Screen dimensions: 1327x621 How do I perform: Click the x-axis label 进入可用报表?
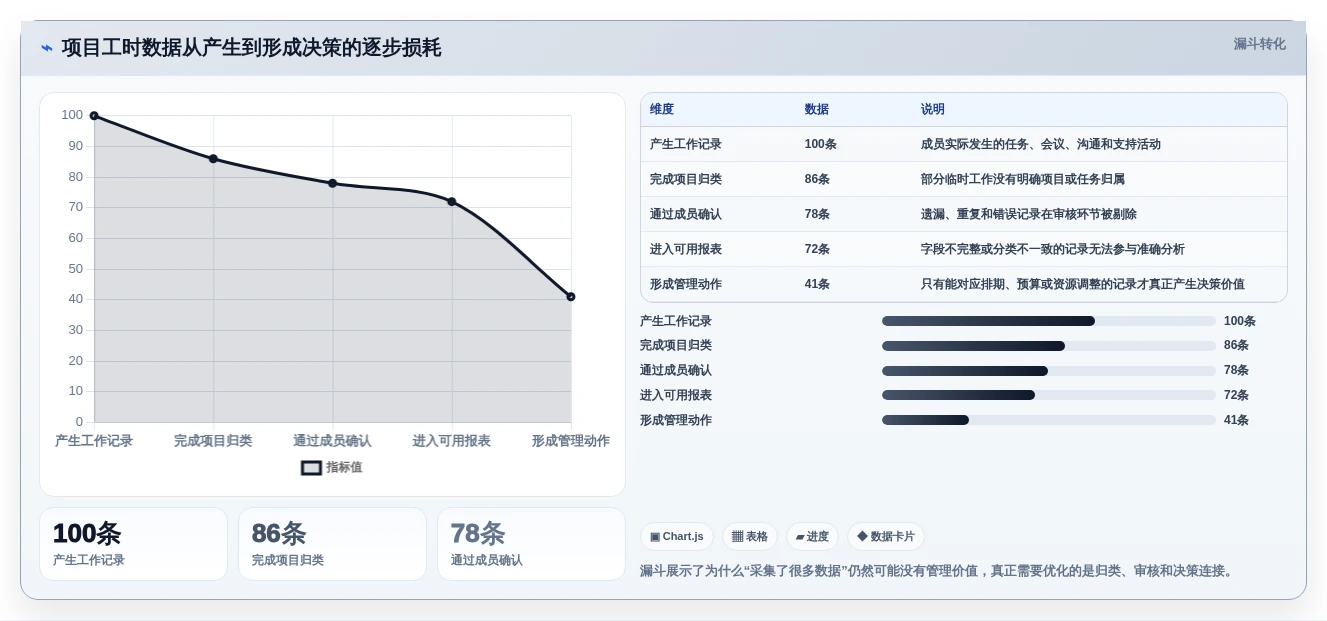(x=452, y=441)
